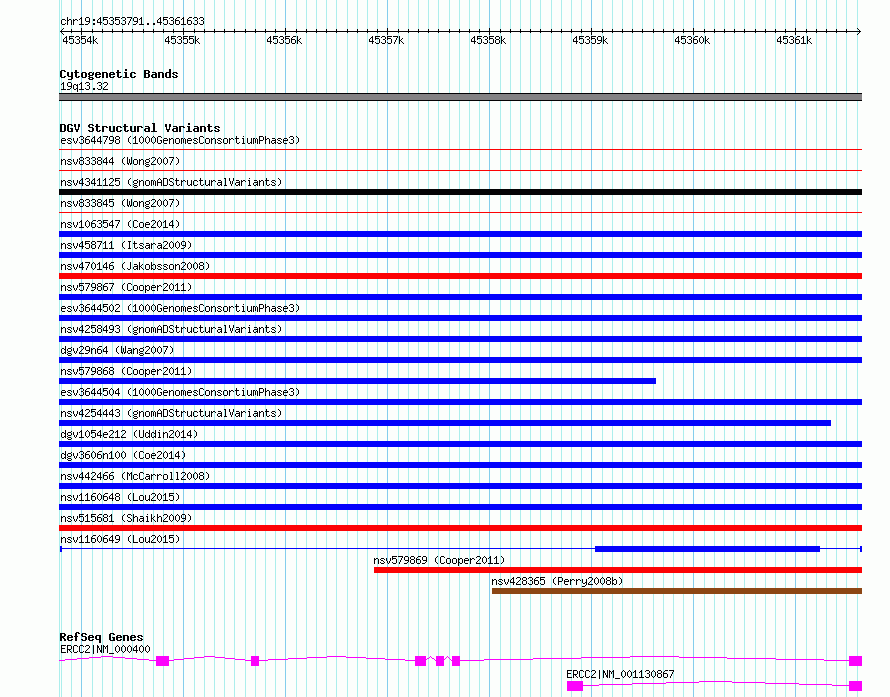
Task: Click the 45357k ruler tick label
Action: [386, 40]
